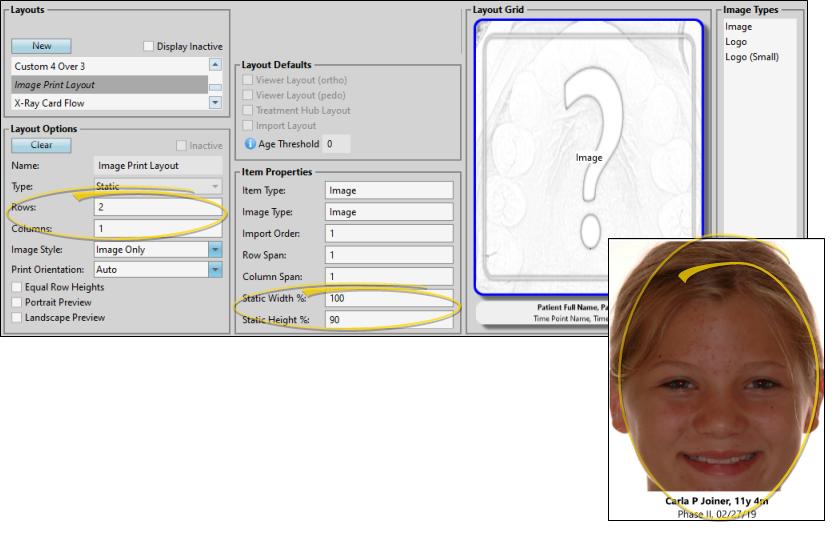The height and width of the screenshot is (534, 837).
Task: Click the Age Threshold info icon
Action: pos(250,144)
